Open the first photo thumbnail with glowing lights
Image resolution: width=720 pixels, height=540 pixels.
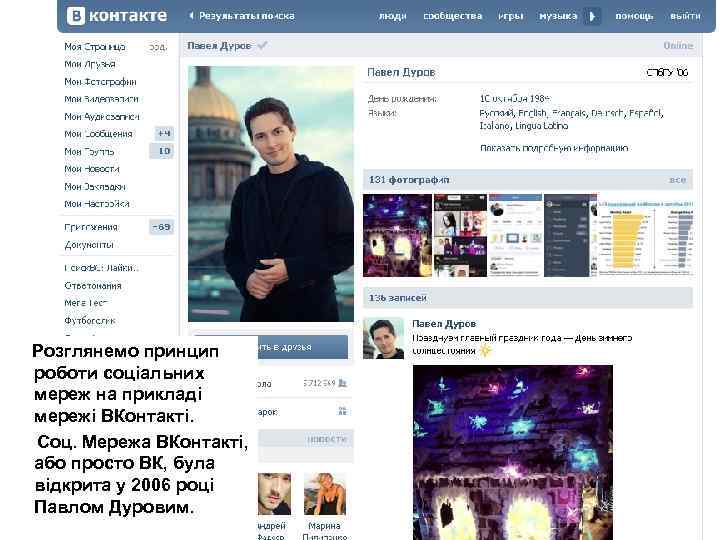click(398, 235)
